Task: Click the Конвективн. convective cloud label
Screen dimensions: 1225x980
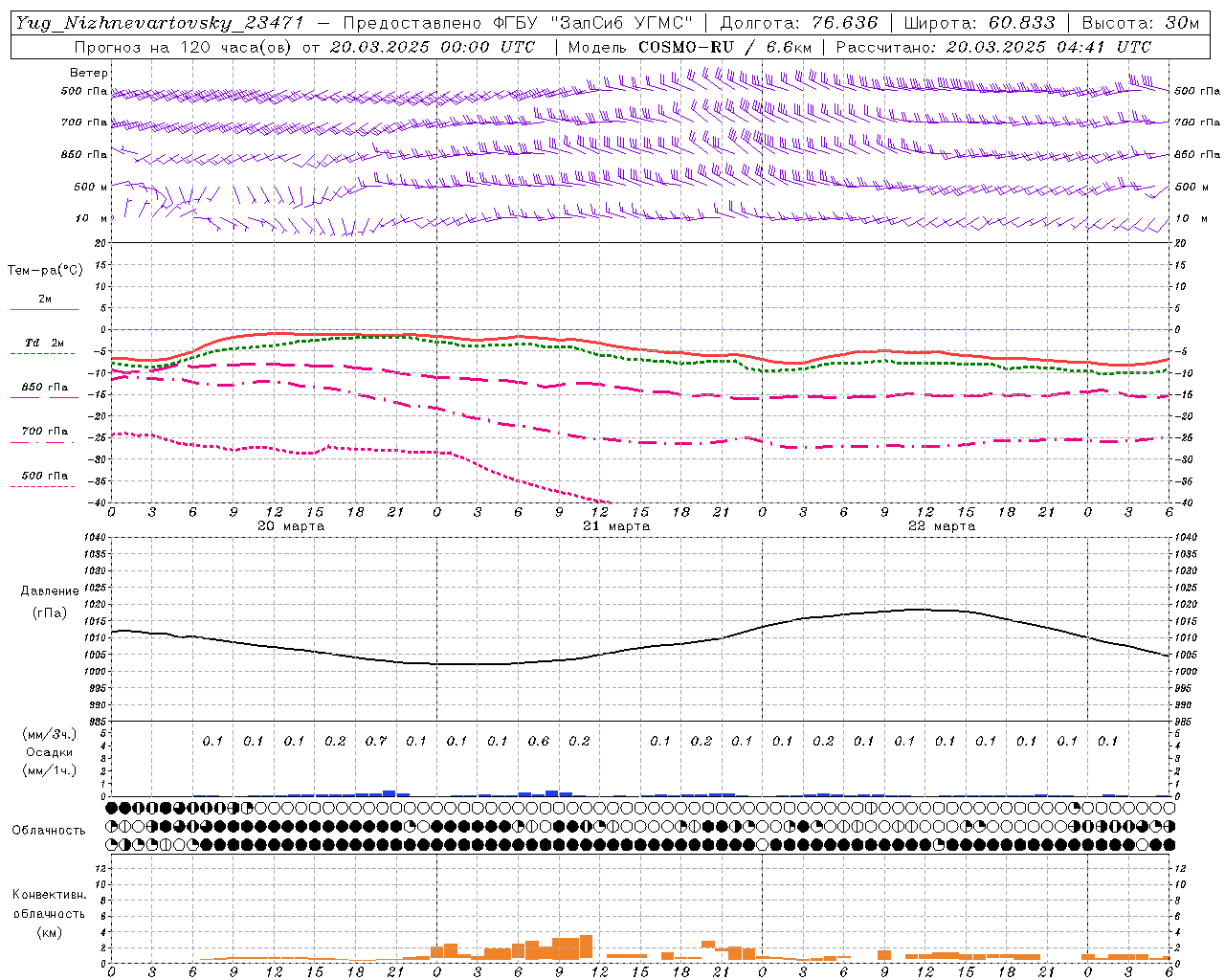Action: (50, 895)
